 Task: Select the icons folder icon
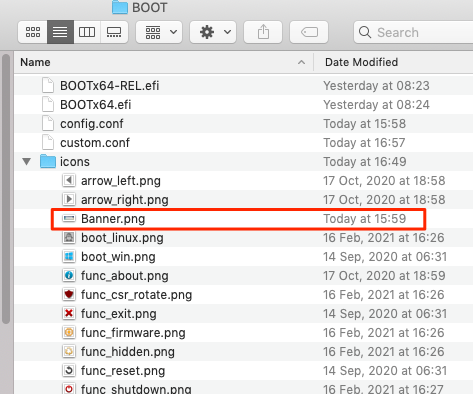(x=48, y=162)
